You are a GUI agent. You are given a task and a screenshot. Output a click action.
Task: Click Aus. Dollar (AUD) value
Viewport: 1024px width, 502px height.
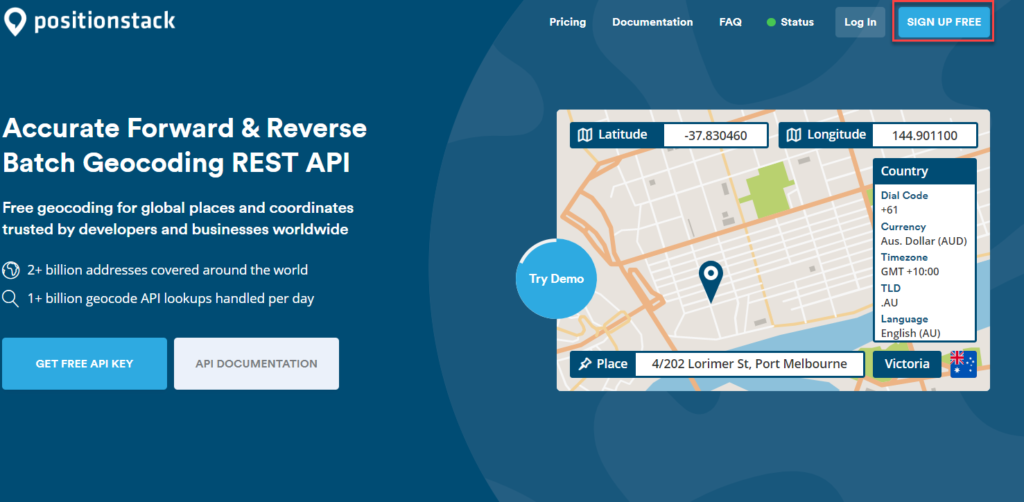click(923, 241)
